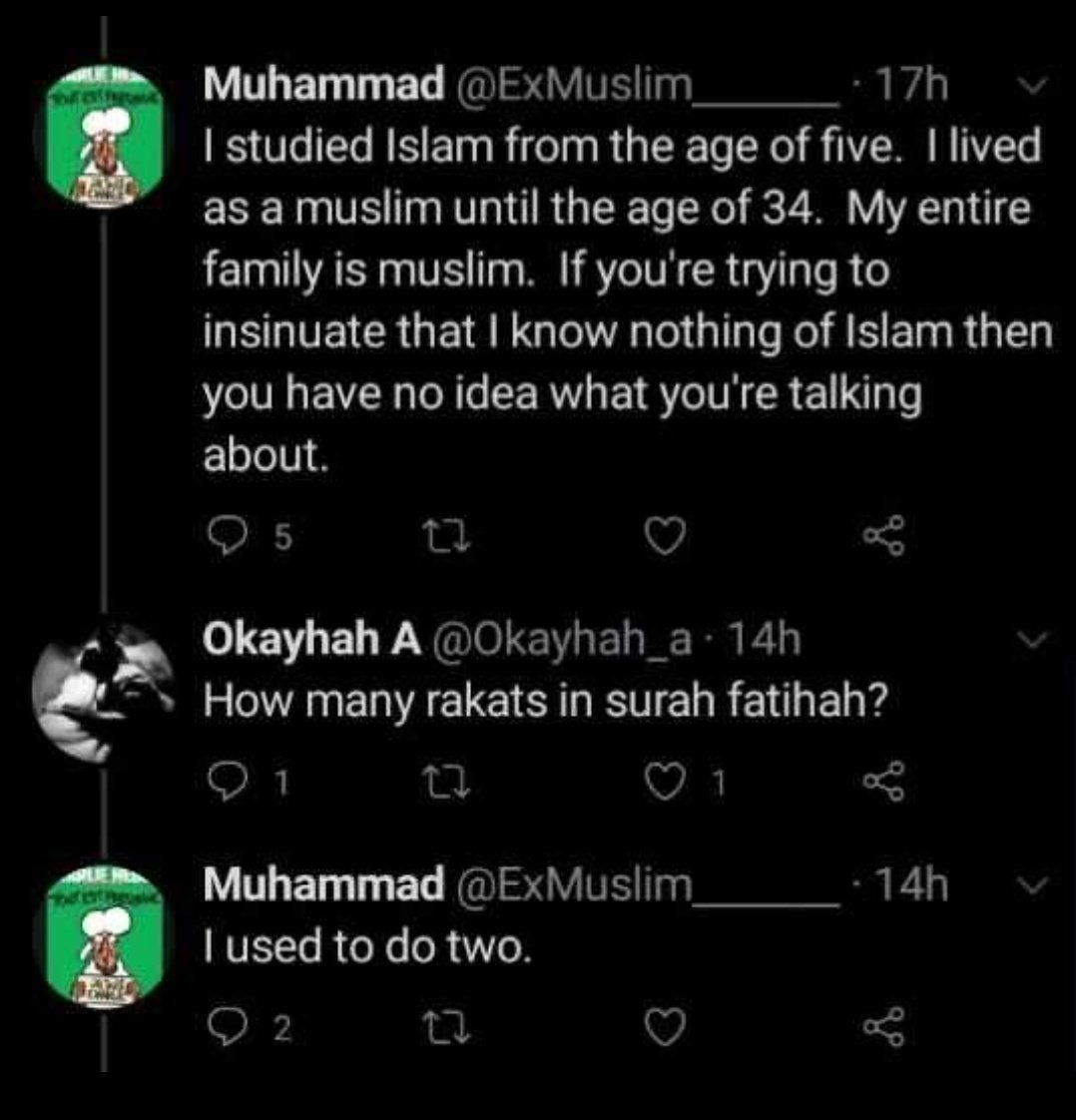This screenshot has height=1120, width=1076.
Task: Like the 'I studied Islam' tweet
Action: pyautogui.click(x=665, y=536)
